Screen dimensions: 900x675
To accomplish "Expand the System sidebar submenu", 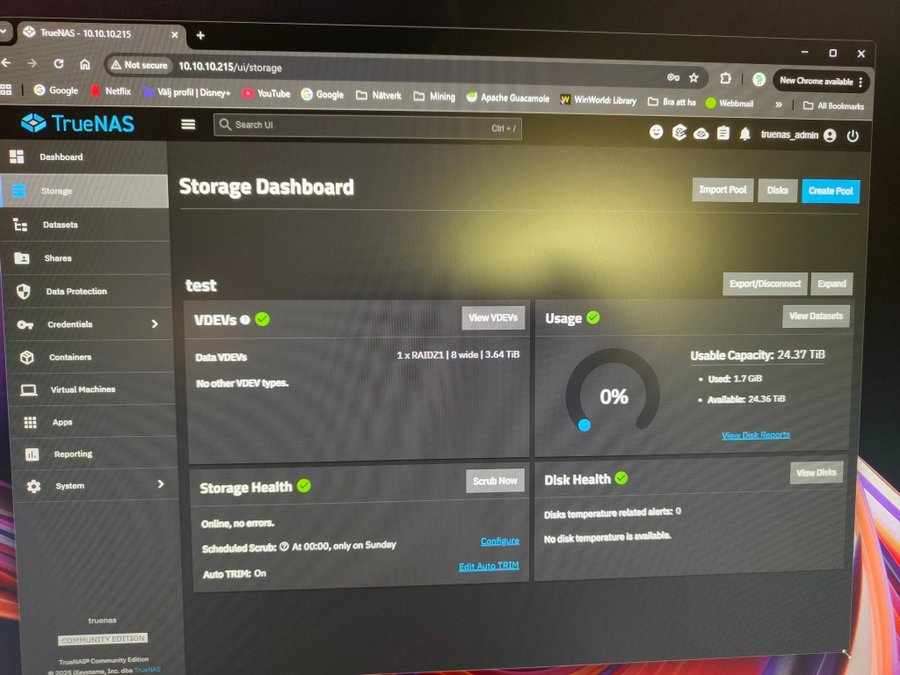I will pos(160,484).
